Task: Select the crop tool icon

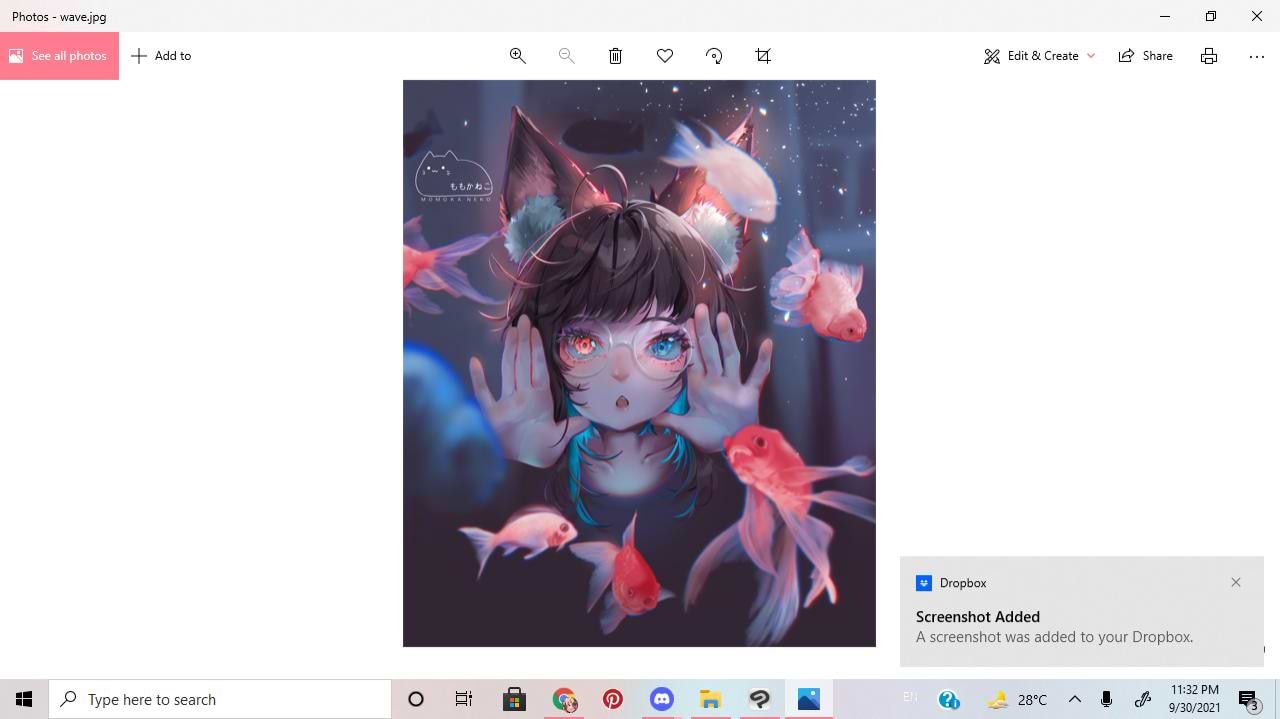Action: 763,56
